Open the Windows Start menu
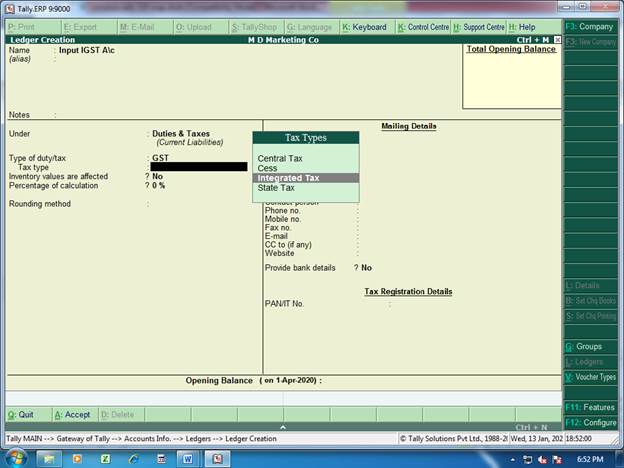 point(15,459)
